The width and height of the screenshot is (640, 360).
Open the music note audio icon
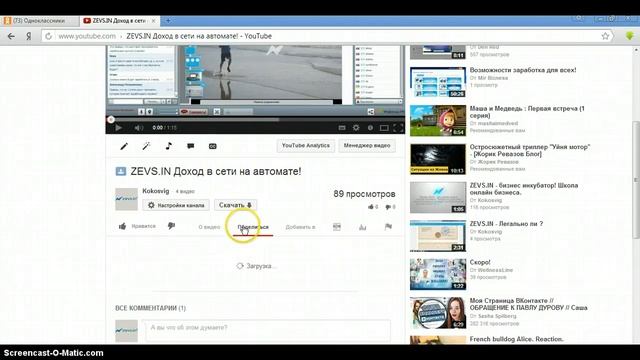click(169, 146)
